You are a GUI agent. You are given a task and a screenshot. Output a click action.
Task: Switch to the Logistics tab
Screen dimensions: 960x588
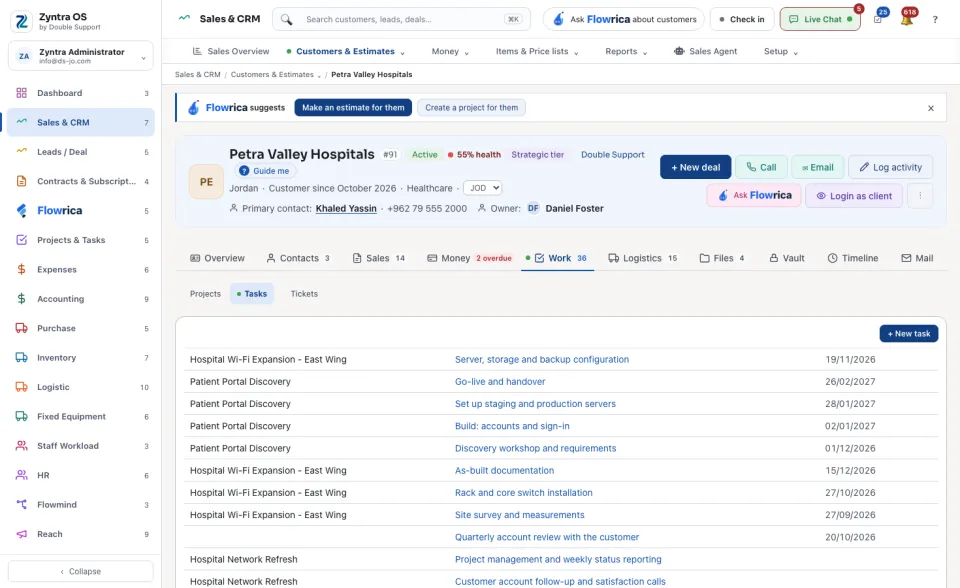pyautogui.click(x=642, y=258)
